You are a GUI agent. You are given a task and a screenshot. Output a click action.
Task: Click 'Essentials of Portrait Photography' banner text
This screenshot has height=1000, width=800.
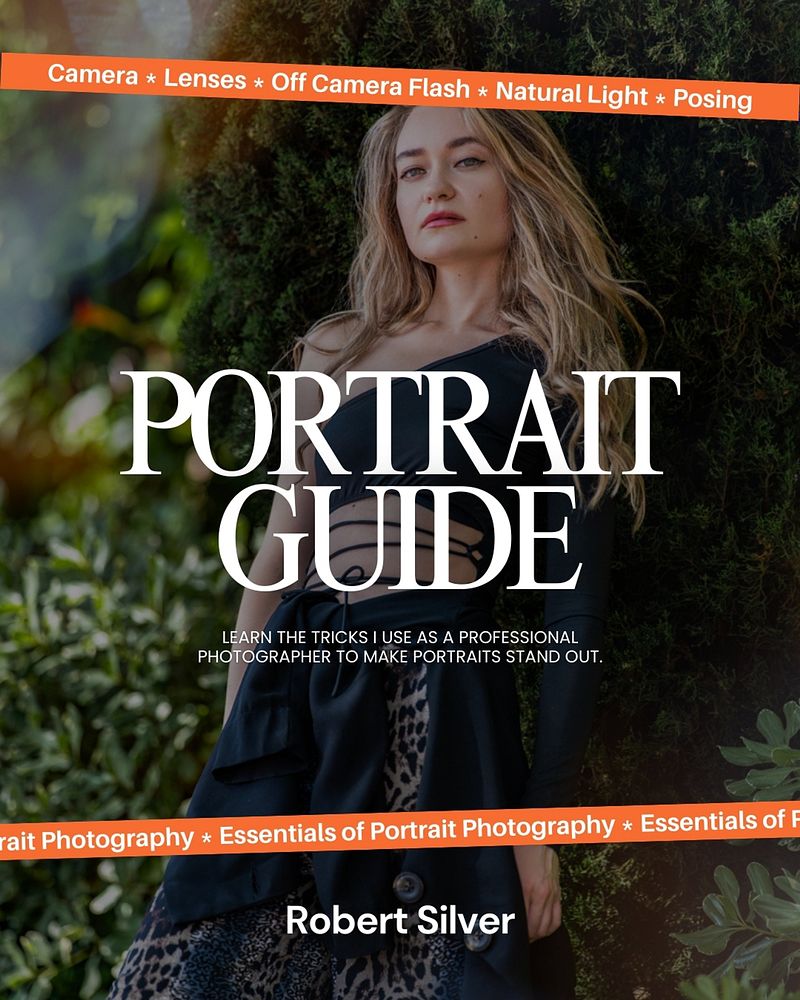click(415, 830)
